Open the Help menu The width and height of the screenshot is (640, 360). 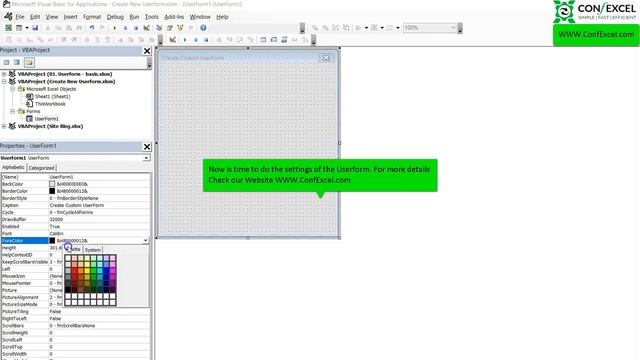[x=222, y=17]
